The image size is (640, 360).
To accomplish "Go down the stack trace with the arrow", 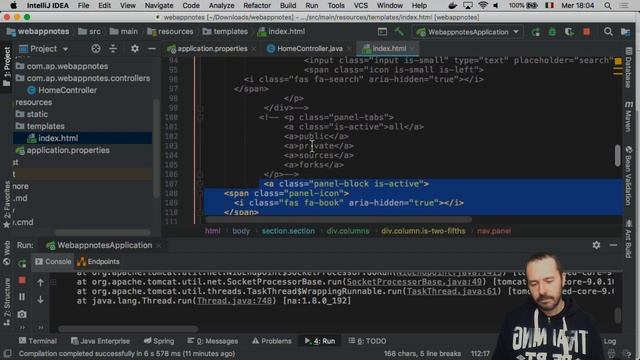I will (40, 299).
